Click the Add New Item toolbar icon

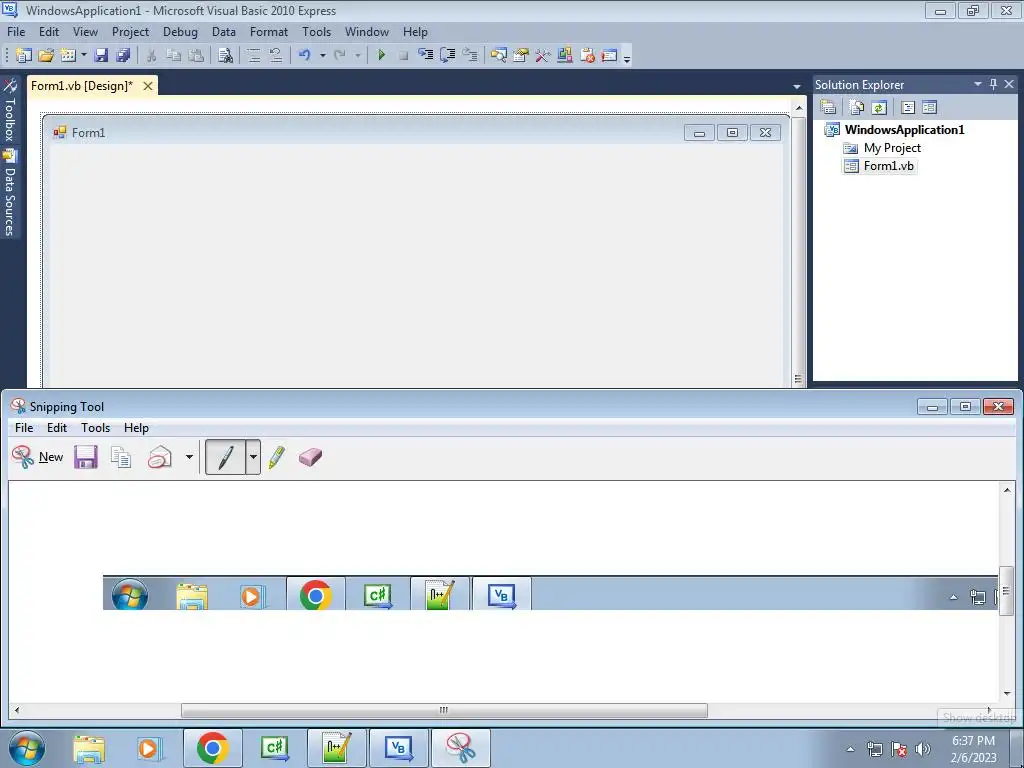click(68, 56)
